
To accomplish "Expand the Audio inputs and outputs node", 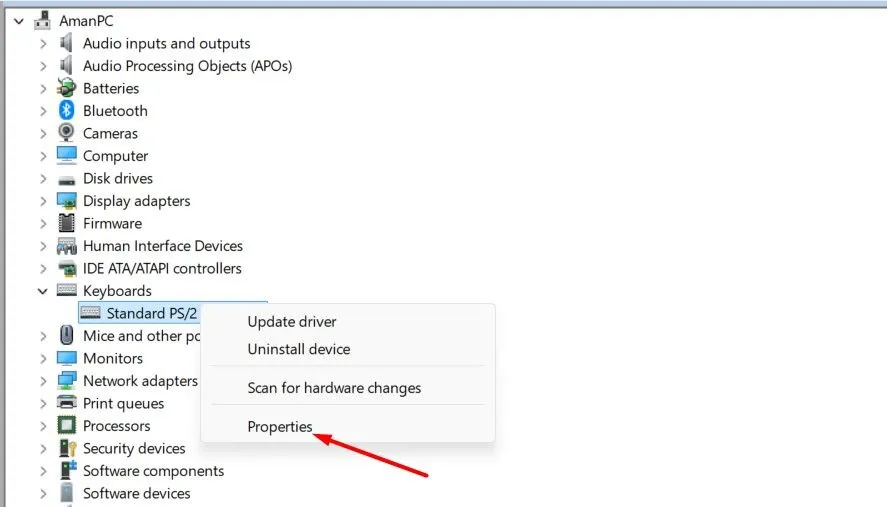I will 42,43.
